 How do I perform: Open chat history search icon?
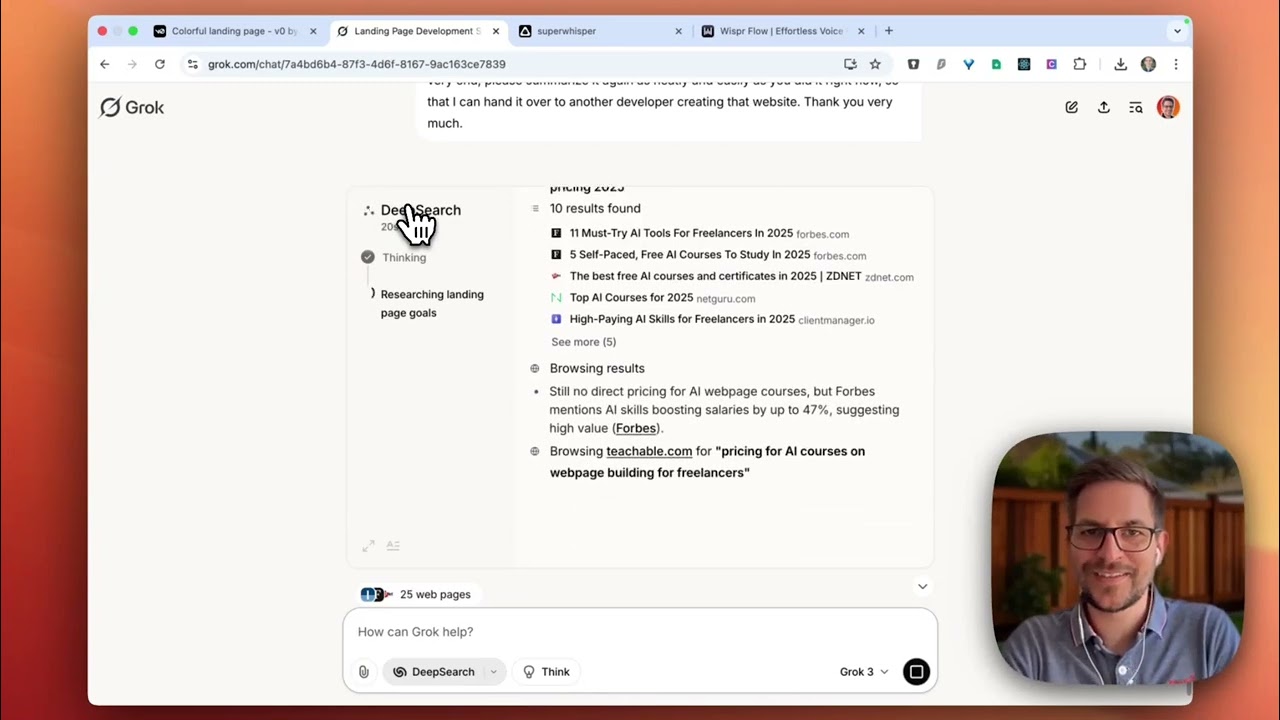tap(1136, 107)
